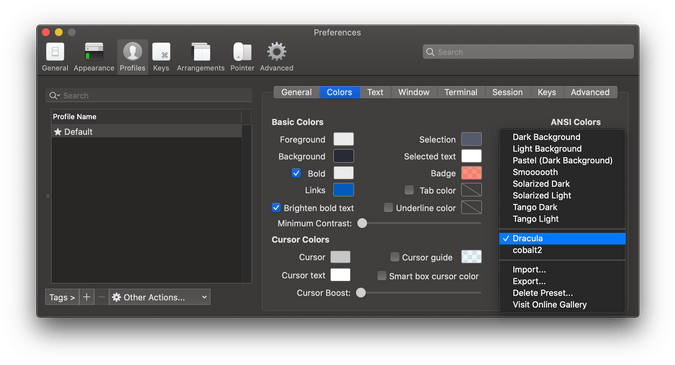Image resolution: width=675 pixels, height=365 pixels.
Task: Open the Cursor text color swatch
Action: 340,275
